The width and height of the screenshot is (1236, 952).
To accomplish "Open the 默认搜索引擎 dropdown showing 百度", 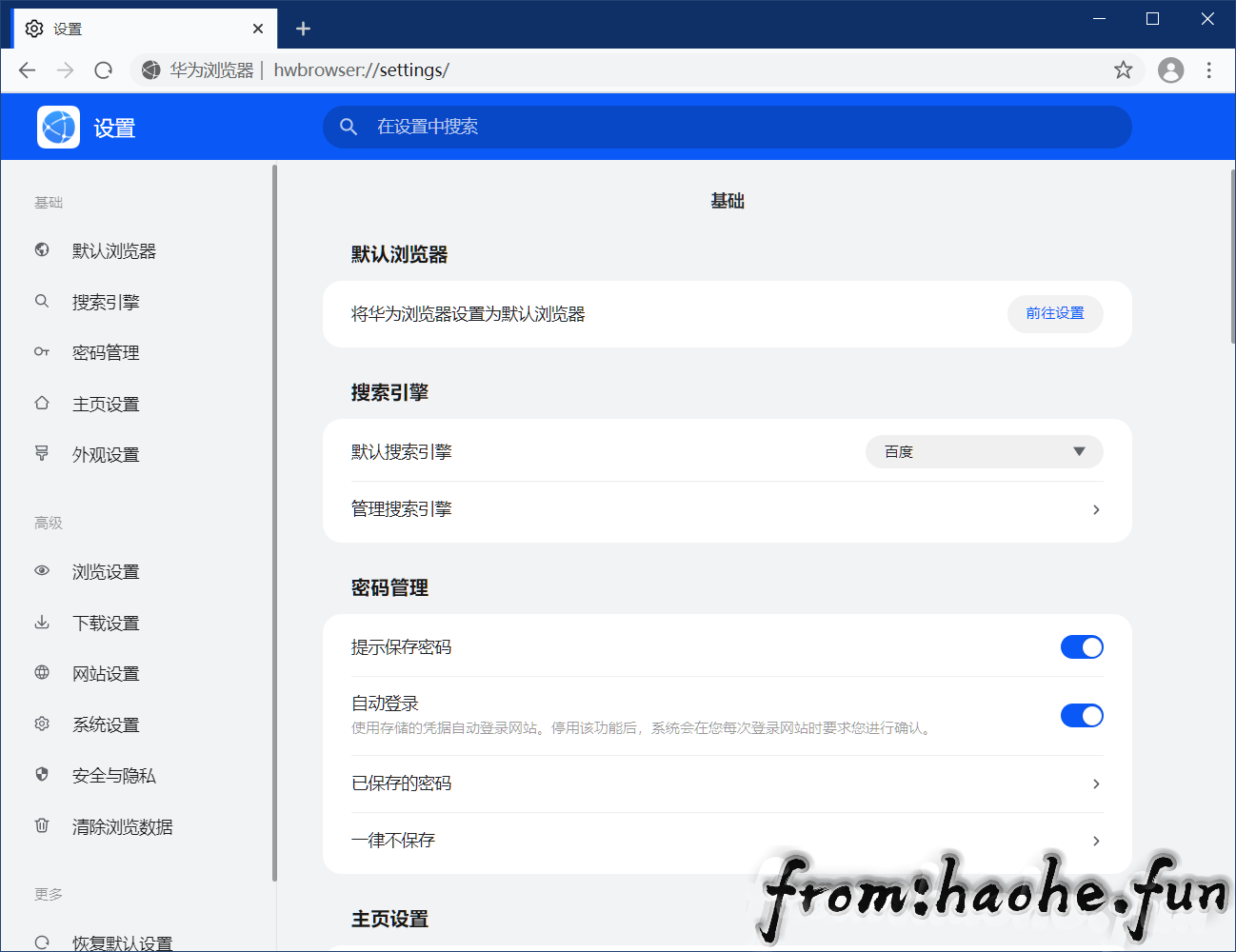I will 985,452.
